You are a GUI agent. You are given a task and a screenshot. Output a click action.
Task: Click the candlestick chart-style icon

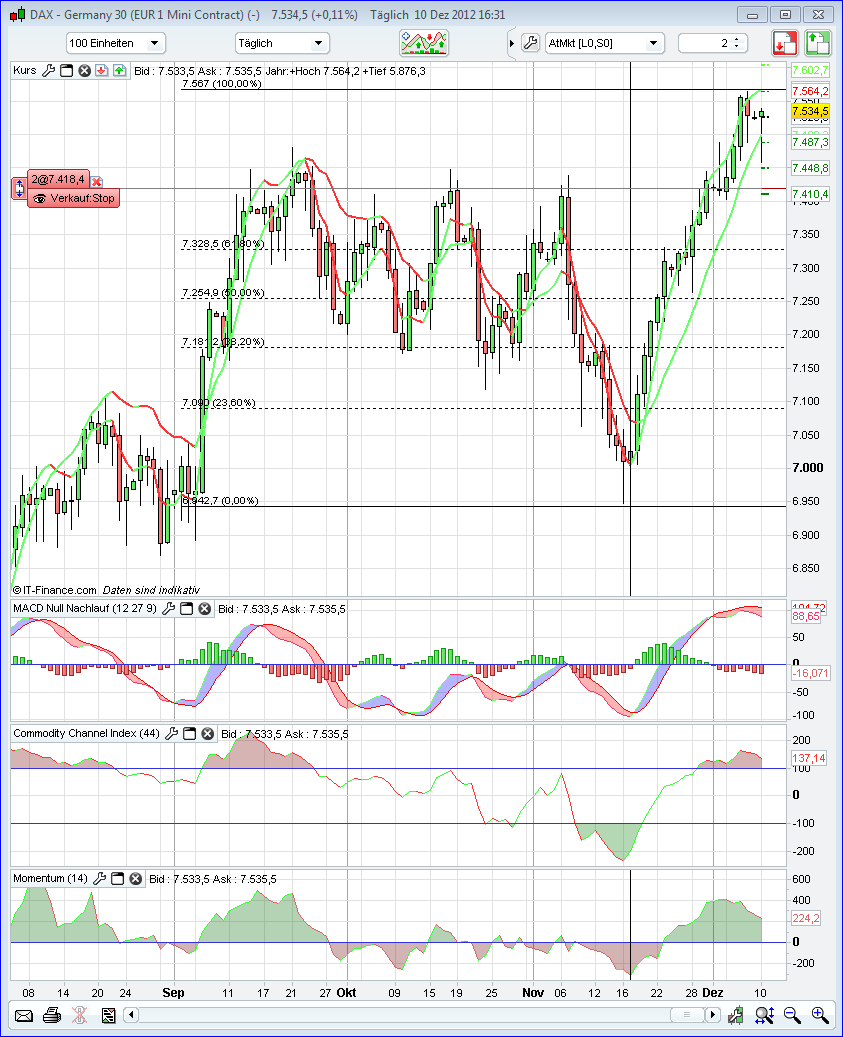pos(735,1015)
